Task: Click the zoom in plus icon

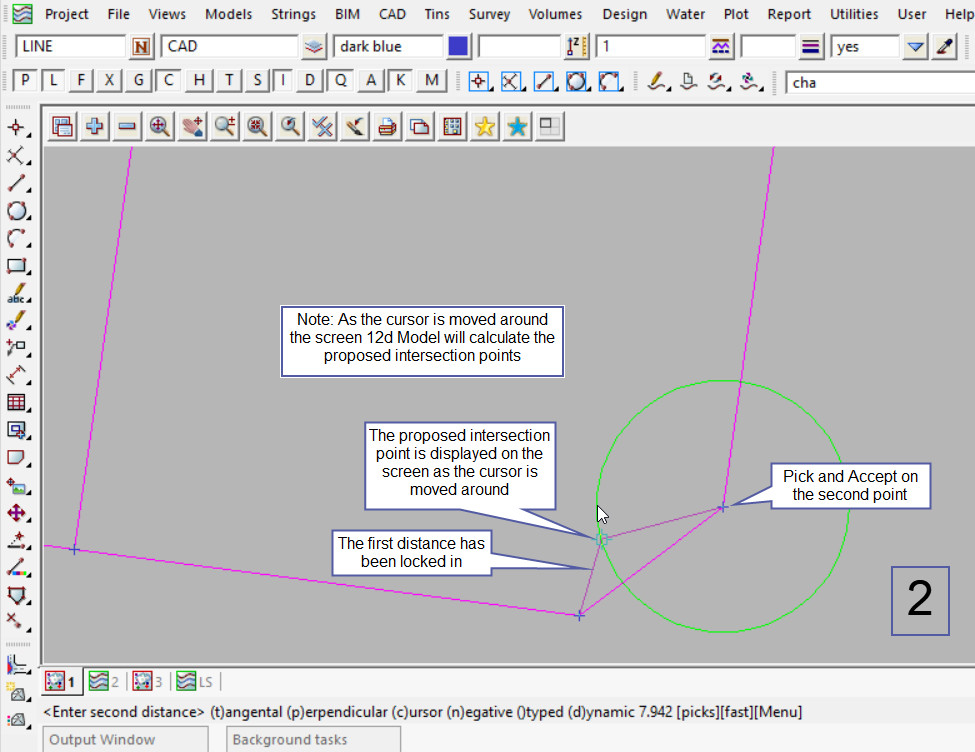Action: coord(95,126)
